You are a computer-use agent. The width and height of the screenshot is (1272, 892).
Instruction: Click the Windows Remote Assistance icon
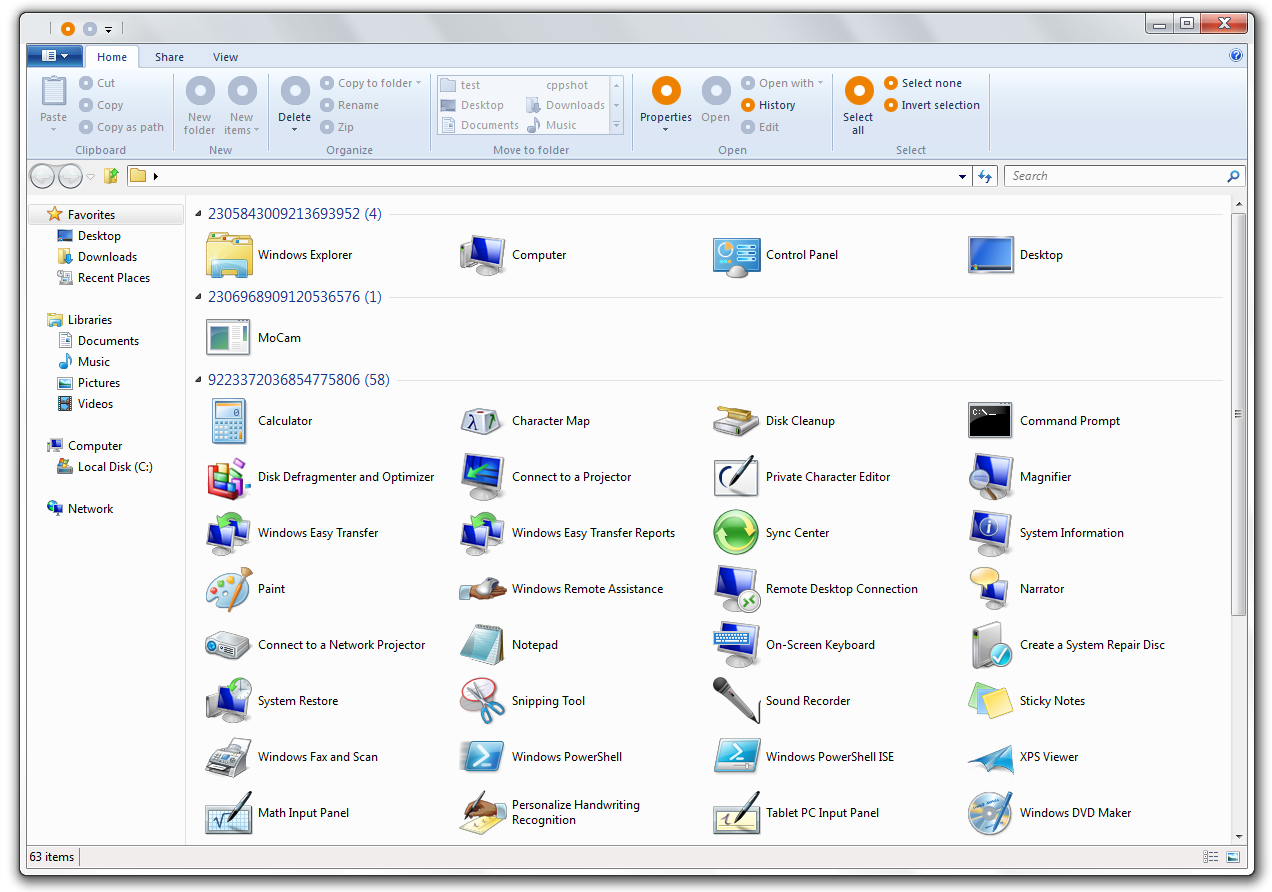[x=483, y=589]
